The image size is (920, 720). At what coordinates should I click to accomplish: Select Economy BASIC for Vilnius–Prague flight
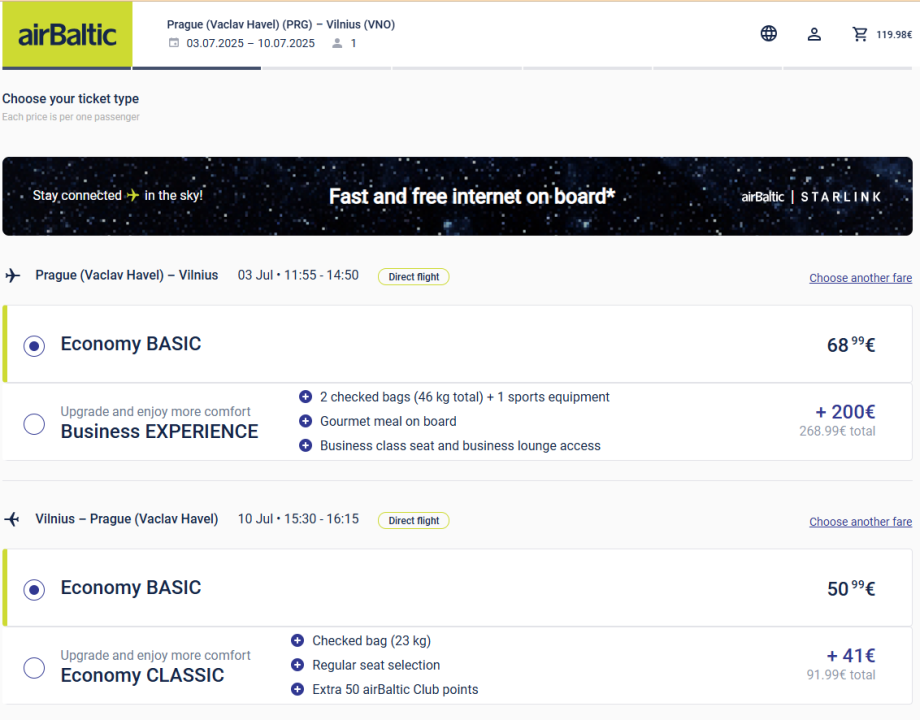click(34, 590)
